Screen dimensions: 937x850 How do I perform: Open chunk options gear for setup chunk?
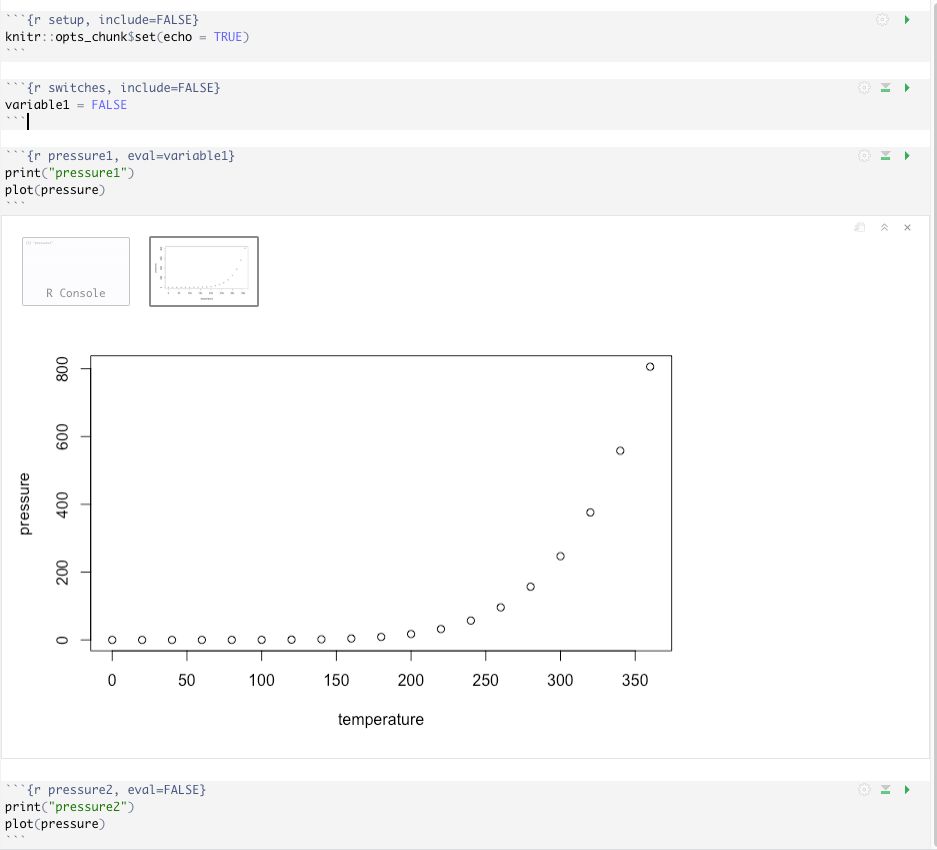(x=882, y=20)
